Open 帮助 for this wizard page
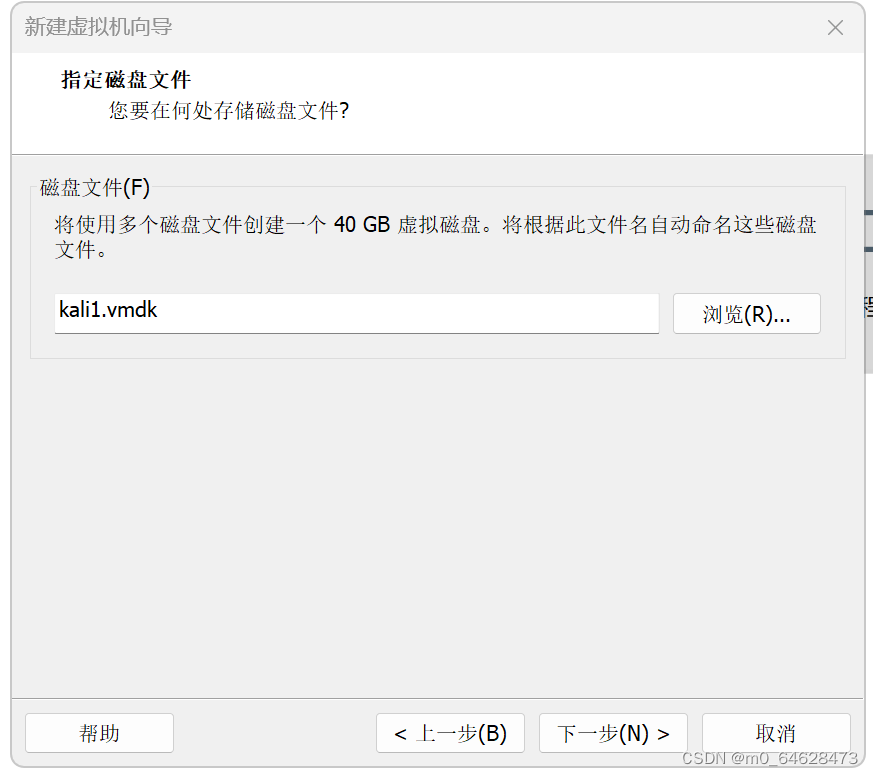The width and height of the screenshot is (873, 776). [99, 733]
